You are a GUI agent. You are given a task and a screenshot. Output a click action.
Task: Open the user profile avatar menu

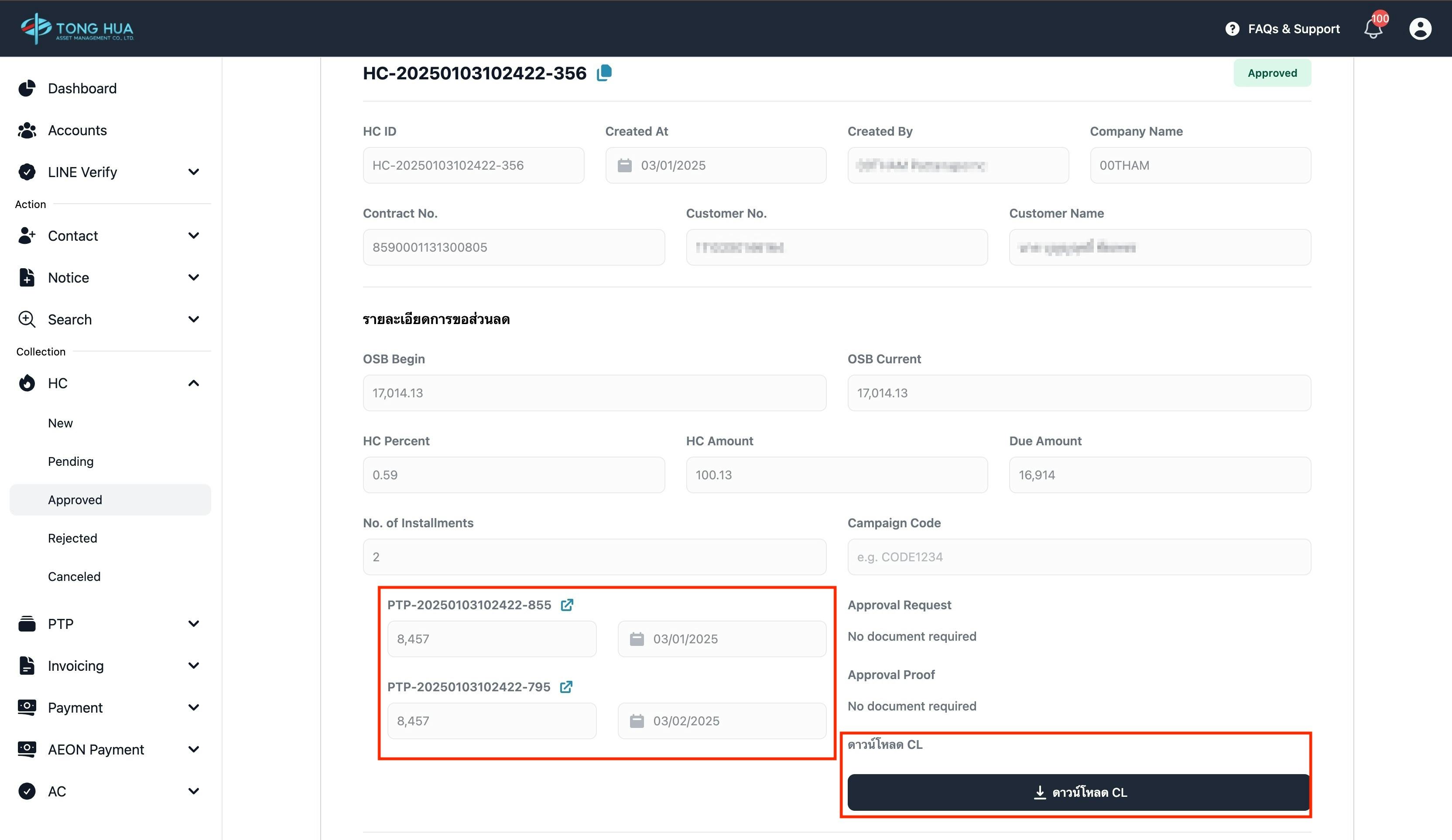[1420, 28]
